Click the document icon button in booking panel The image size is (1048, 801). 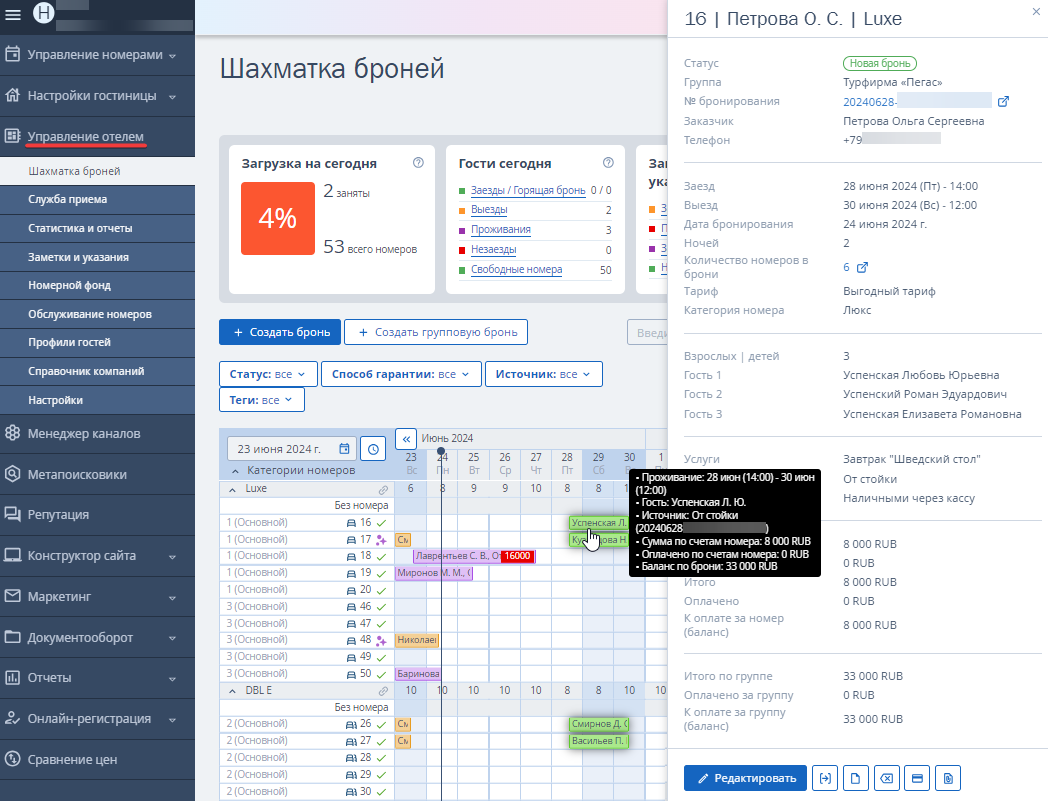click(x=856, y=778)
